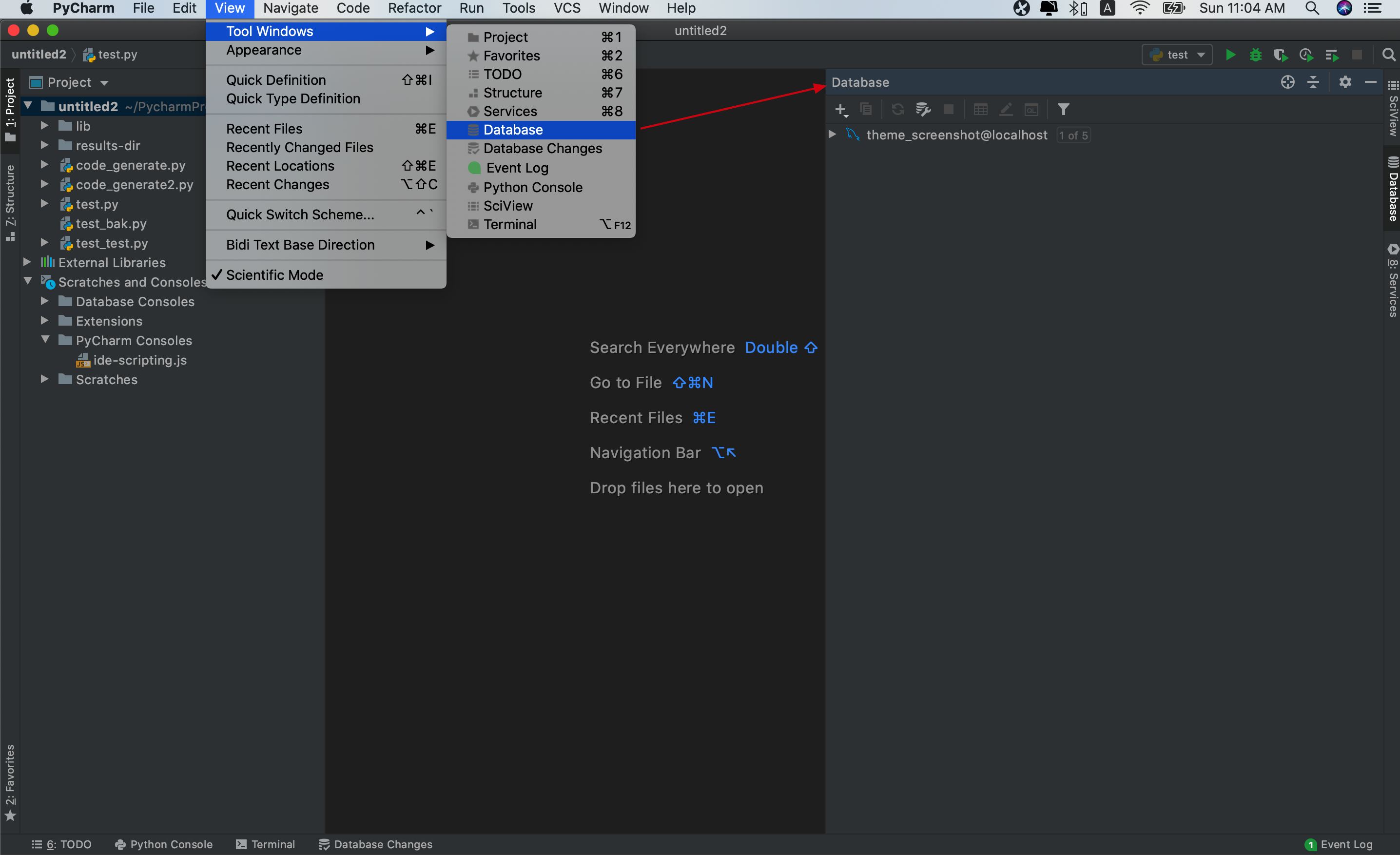This screenshot has height=855, width=1400.
Task: Choose Python Console from Tool Windows
Action: (540, 187)
